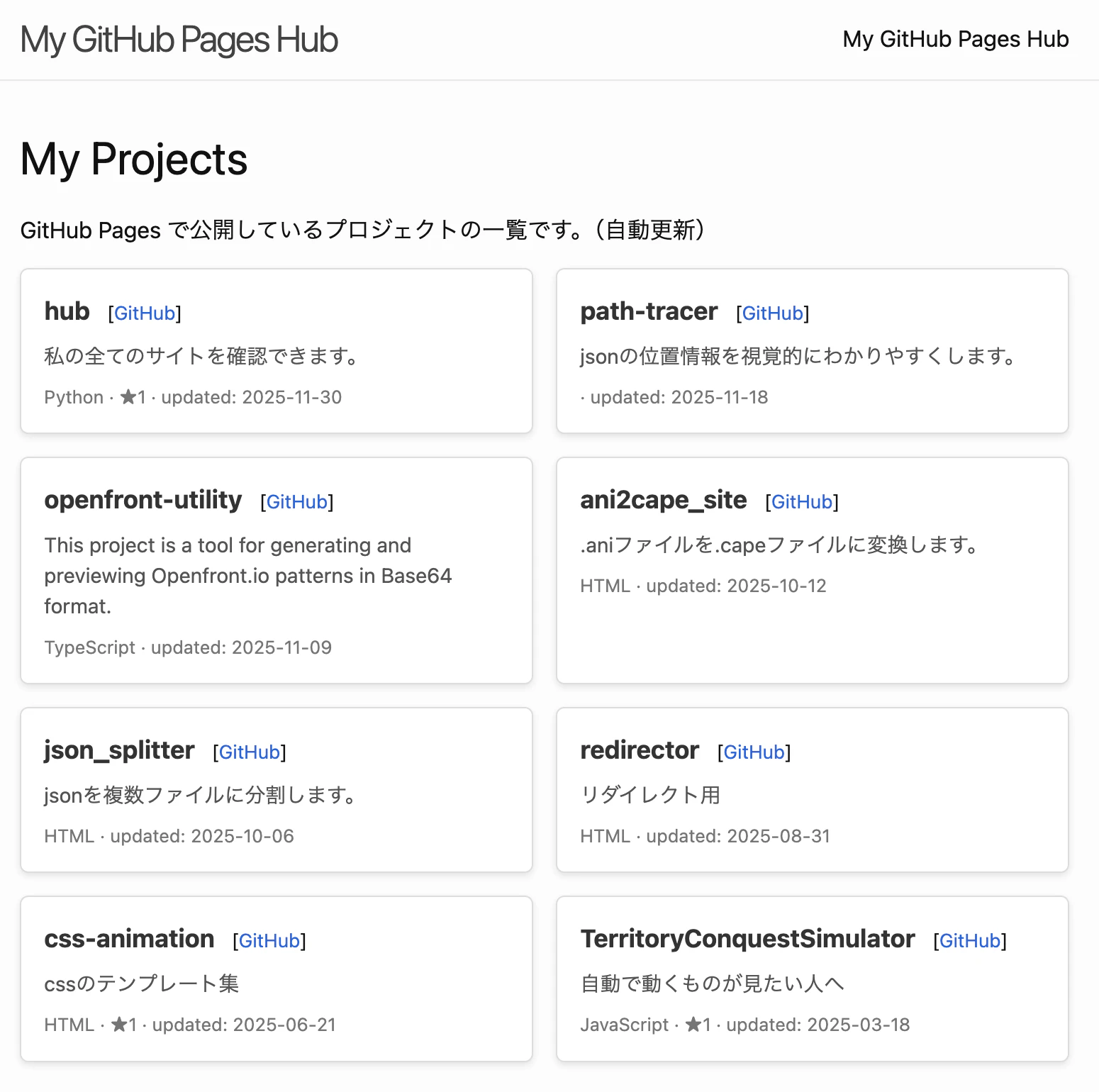This screenshot has width=1099, height=1092.
Task: Click the 'updated: 2025-08-31' text
Action: [738, 836]
